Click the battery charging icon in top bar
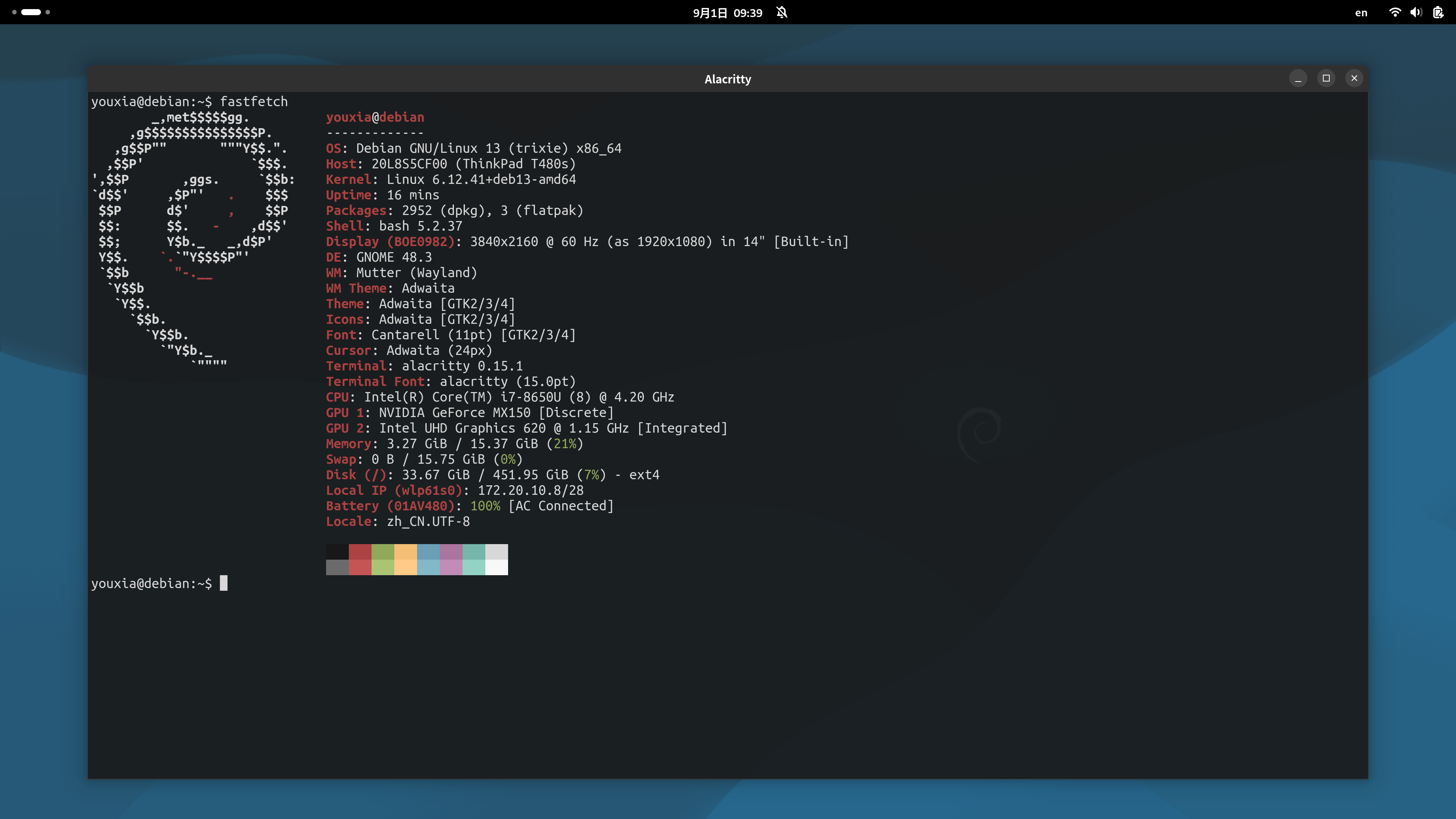Image resolution: width=1456 pixels, height=819 pixels. tap(1438, 13)
